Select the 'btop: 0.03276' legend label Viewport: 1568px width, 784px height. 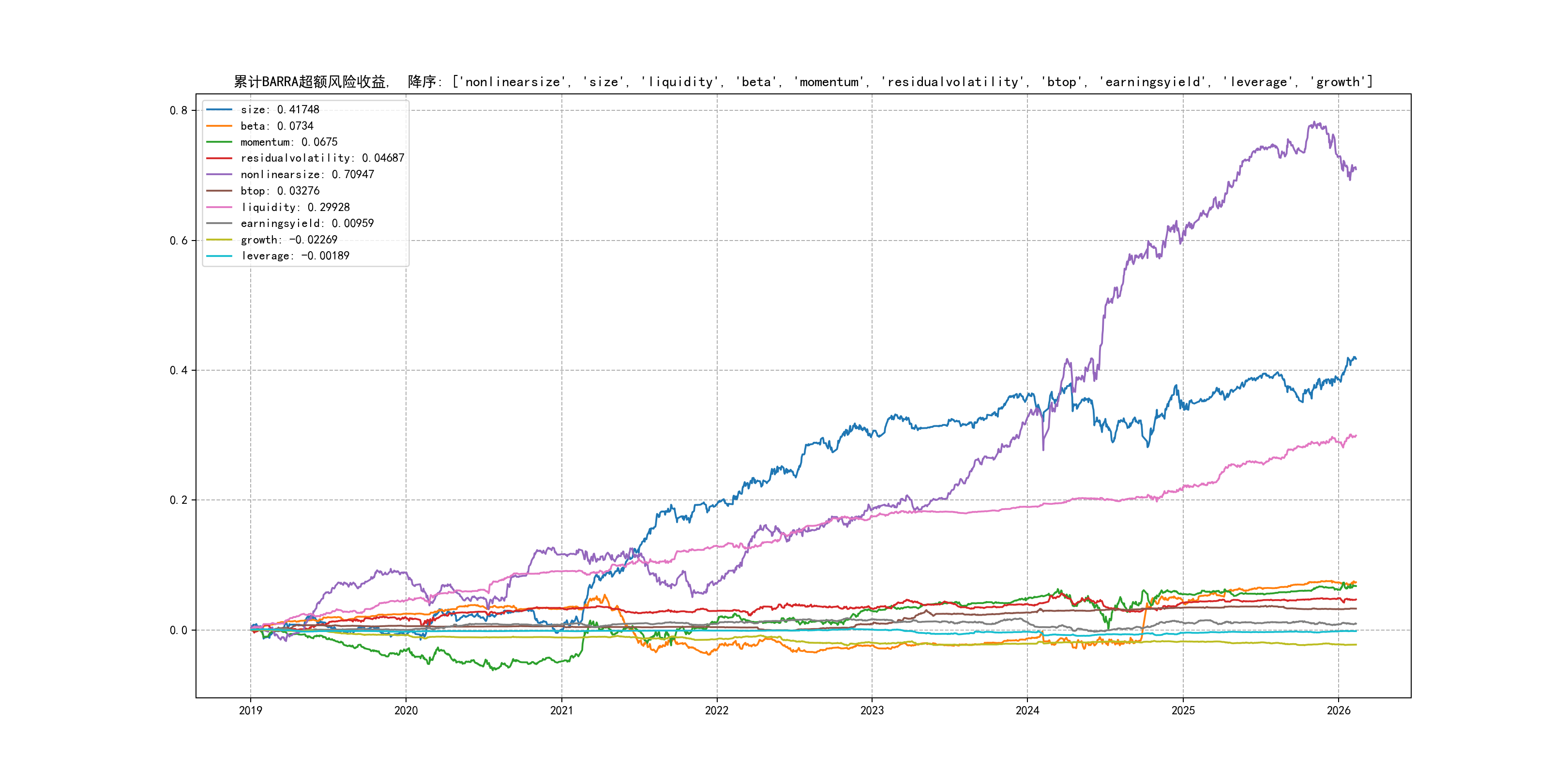[279, 191]
